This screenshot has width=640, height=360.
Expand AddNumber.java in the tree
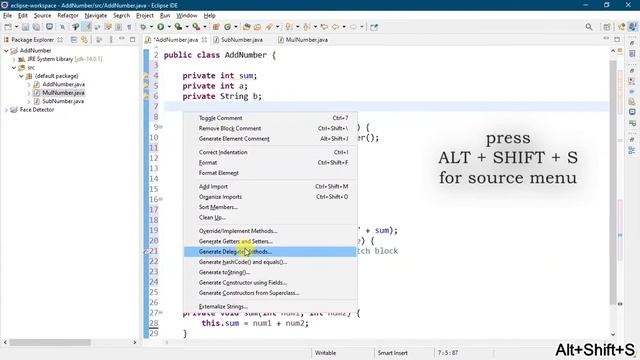(x=29, y=84)
